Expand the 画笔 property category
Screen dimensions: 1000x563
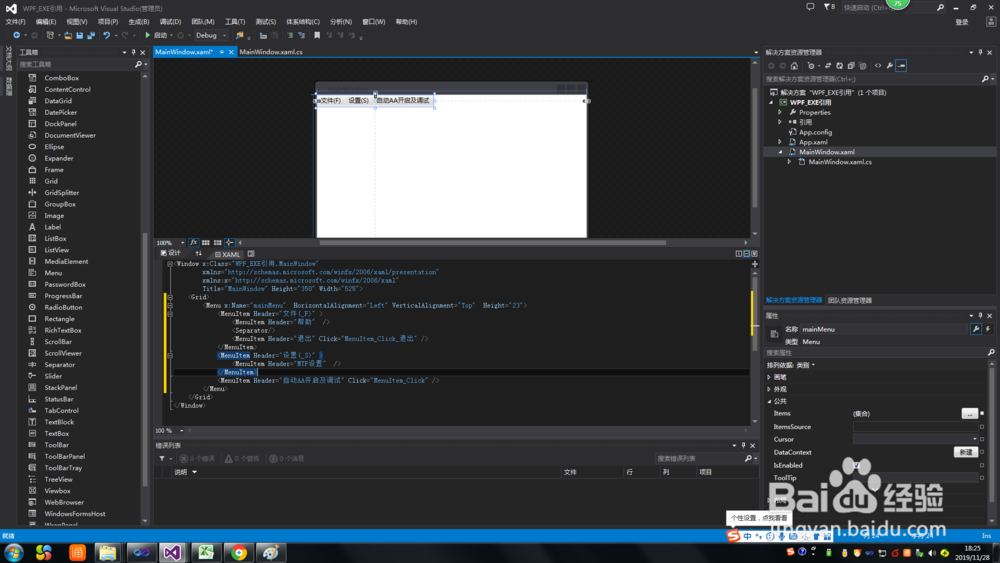769,377
